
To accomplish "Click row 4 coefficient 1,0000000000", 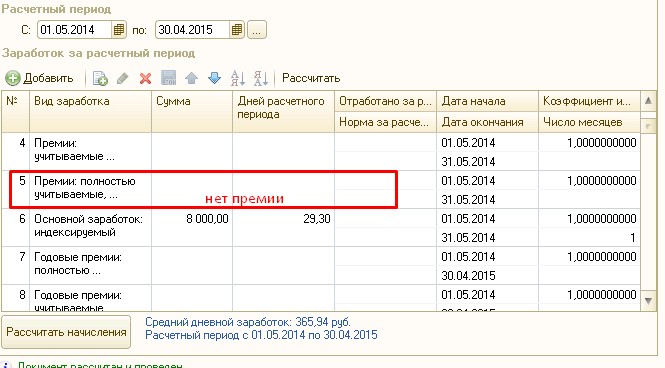I will [589, 142].
